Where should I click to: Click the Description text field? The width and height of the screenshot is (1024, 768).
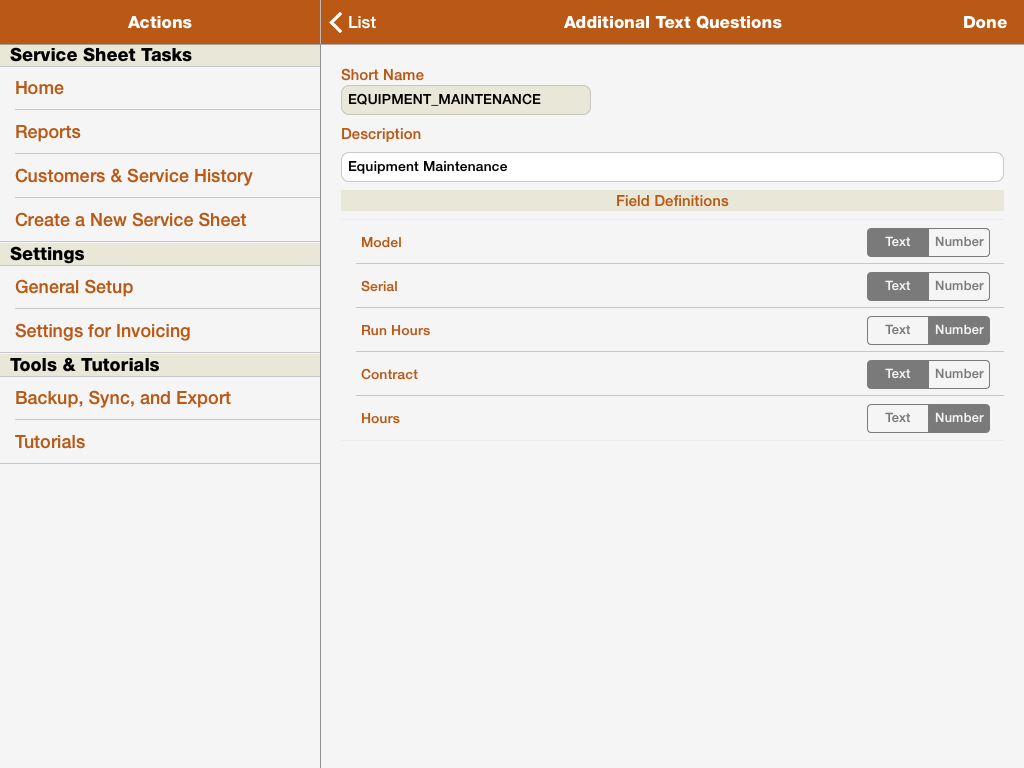pyautogui.click(x=671, y=167)
